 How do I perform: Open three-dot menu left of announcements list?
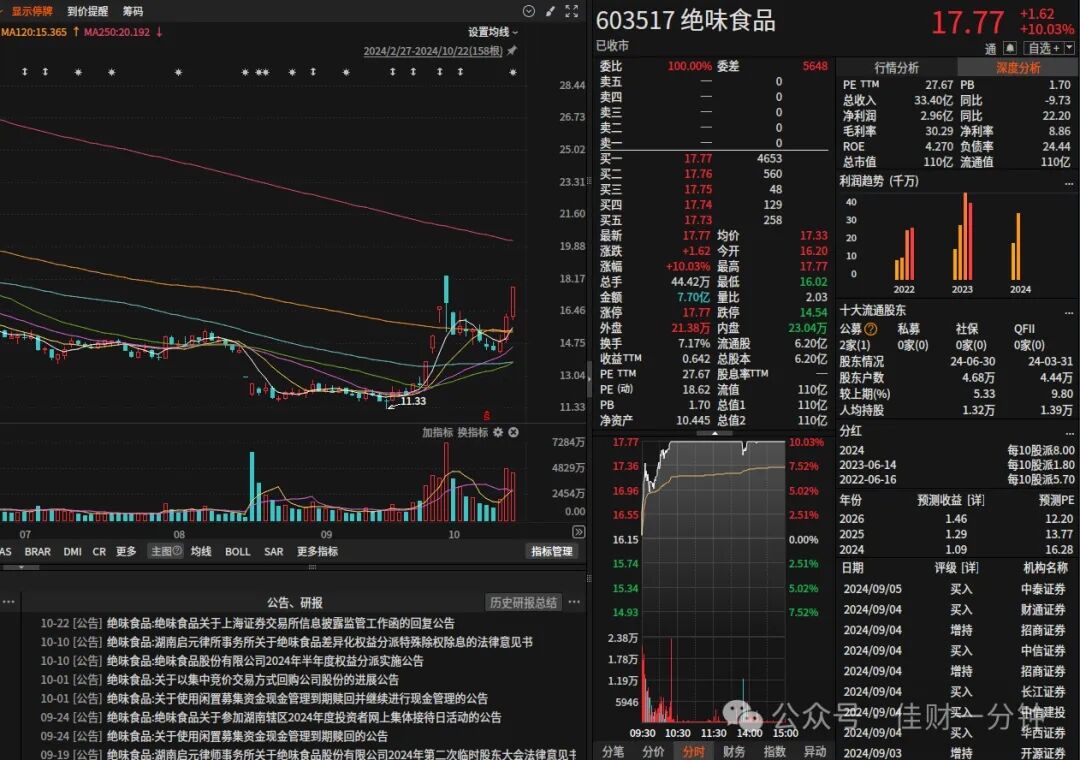[x=8, y=602]
